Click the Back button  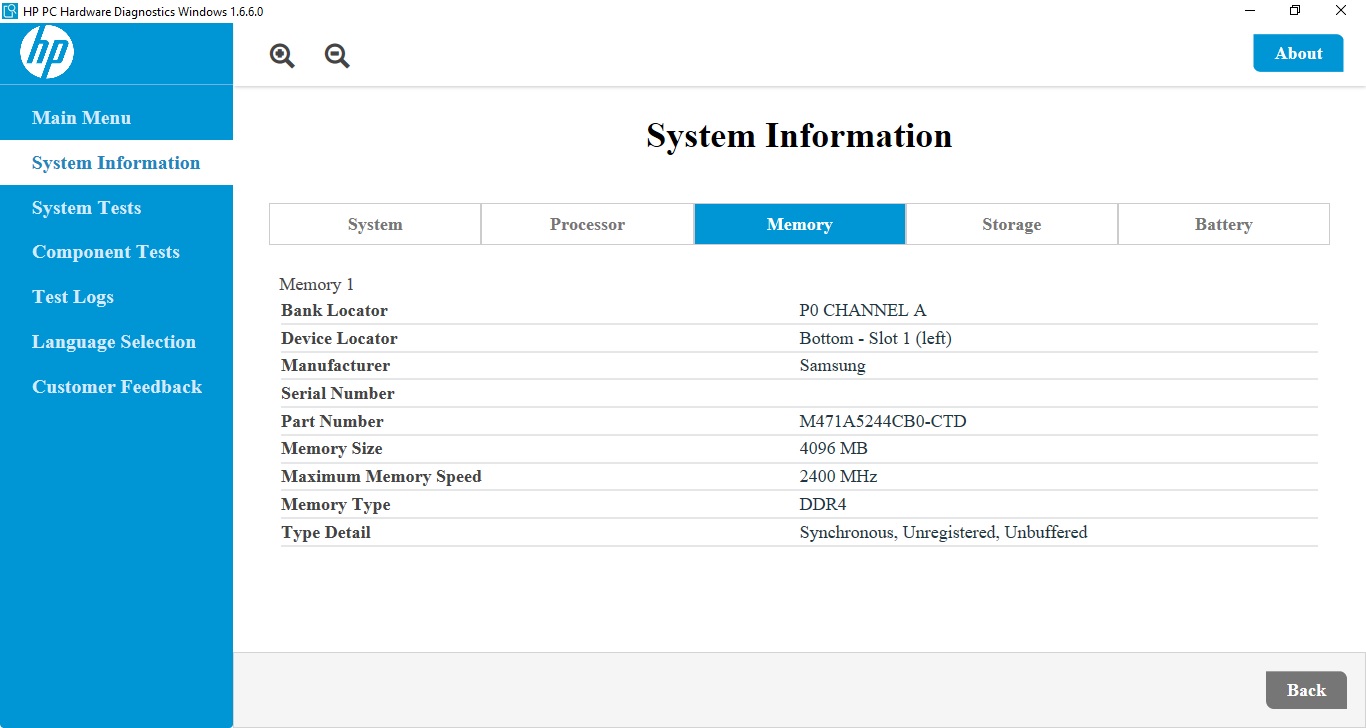click(x=1306, y=690)
